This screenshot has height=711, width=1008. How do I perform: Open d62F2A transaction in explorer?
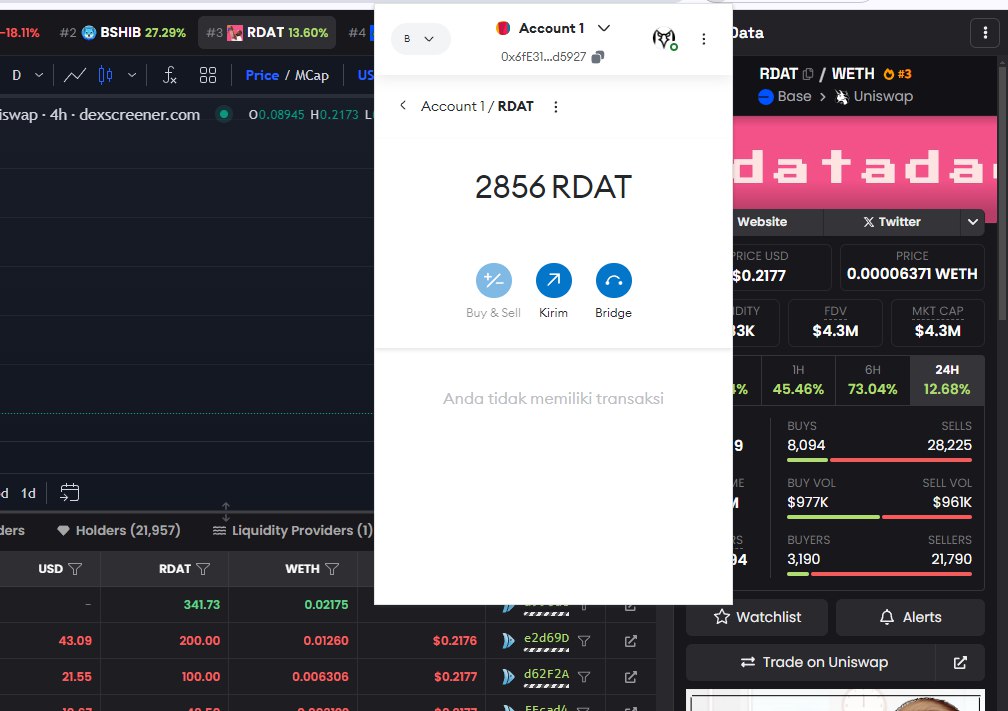point(631,677)
